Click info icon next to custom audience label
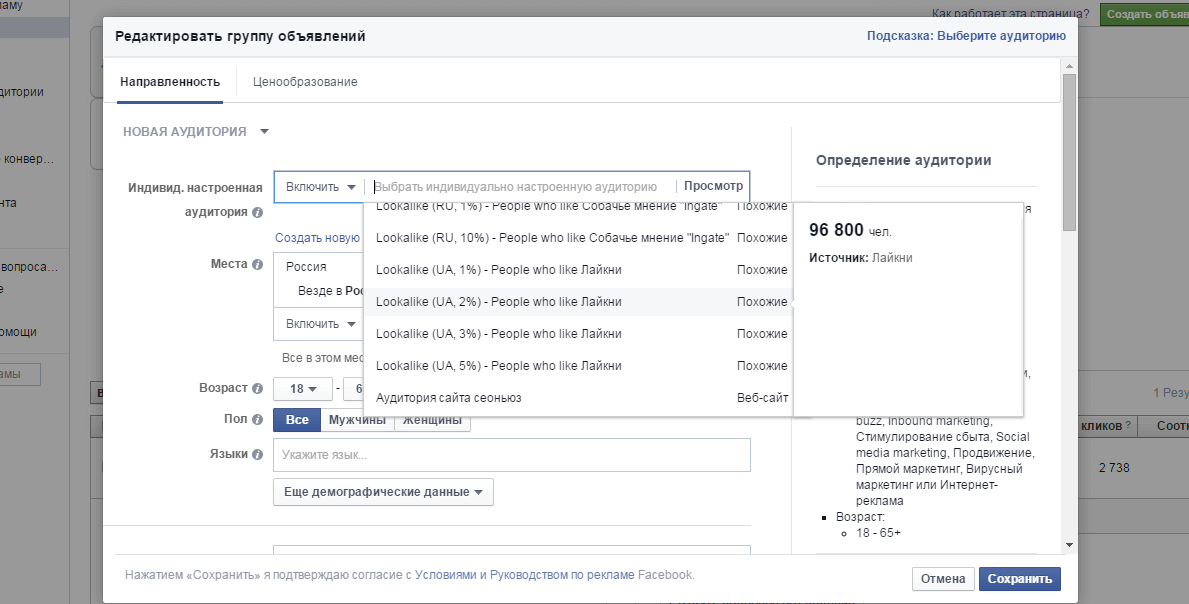The height and width of the screenshot is (604, 1189). [x=257, y=212]
